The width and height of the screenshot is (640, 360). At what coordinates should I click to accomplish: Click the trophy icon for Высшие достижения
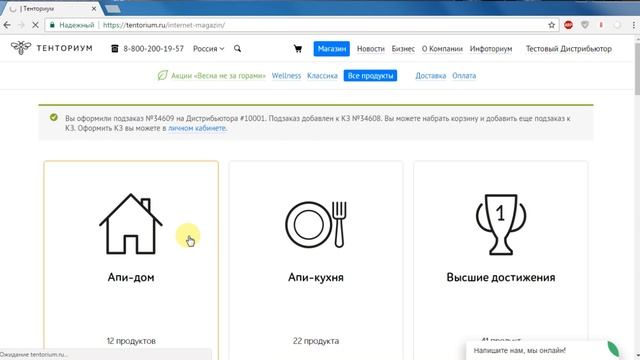(x=501, y=224)
